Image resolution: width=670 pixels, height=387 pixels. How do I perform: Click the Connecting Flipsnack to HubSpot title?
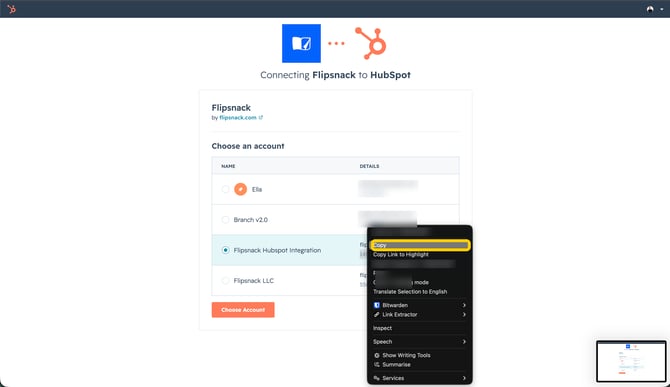[335, 75]
